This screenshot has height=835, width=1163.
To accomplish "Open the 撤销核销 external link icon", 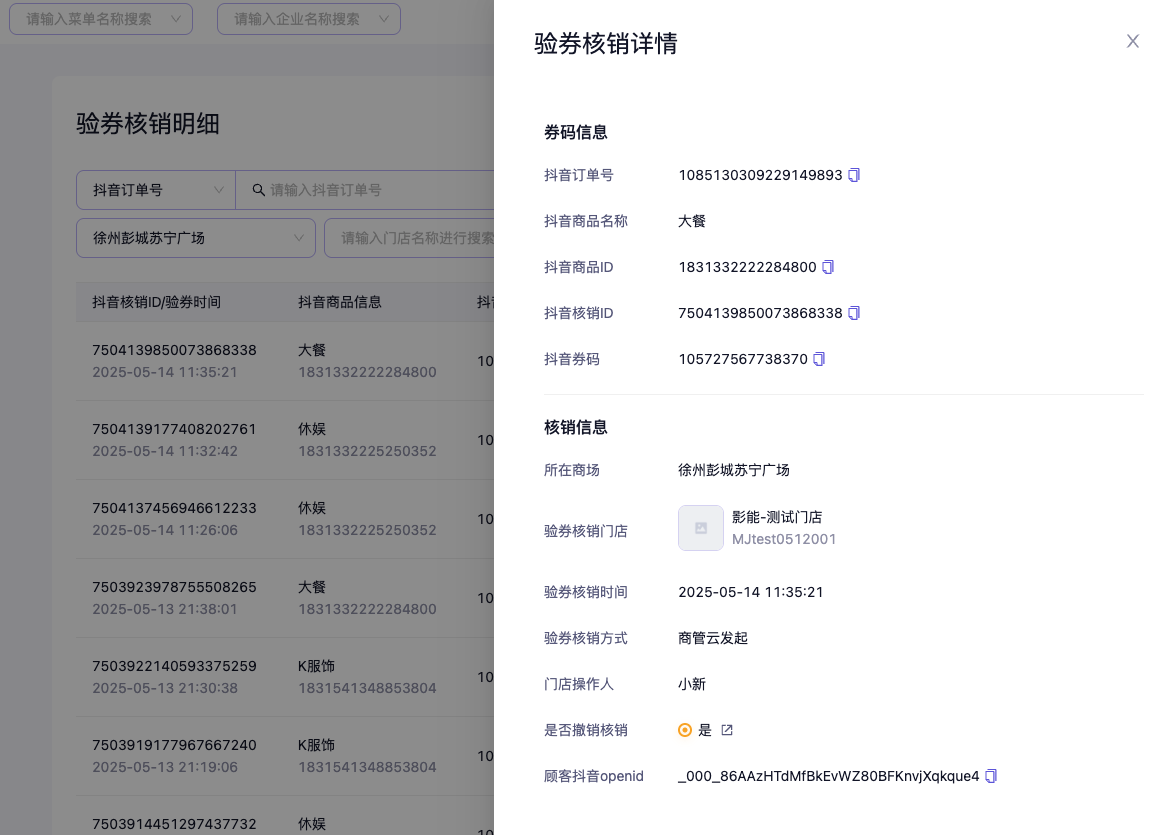I will [727, 730].
